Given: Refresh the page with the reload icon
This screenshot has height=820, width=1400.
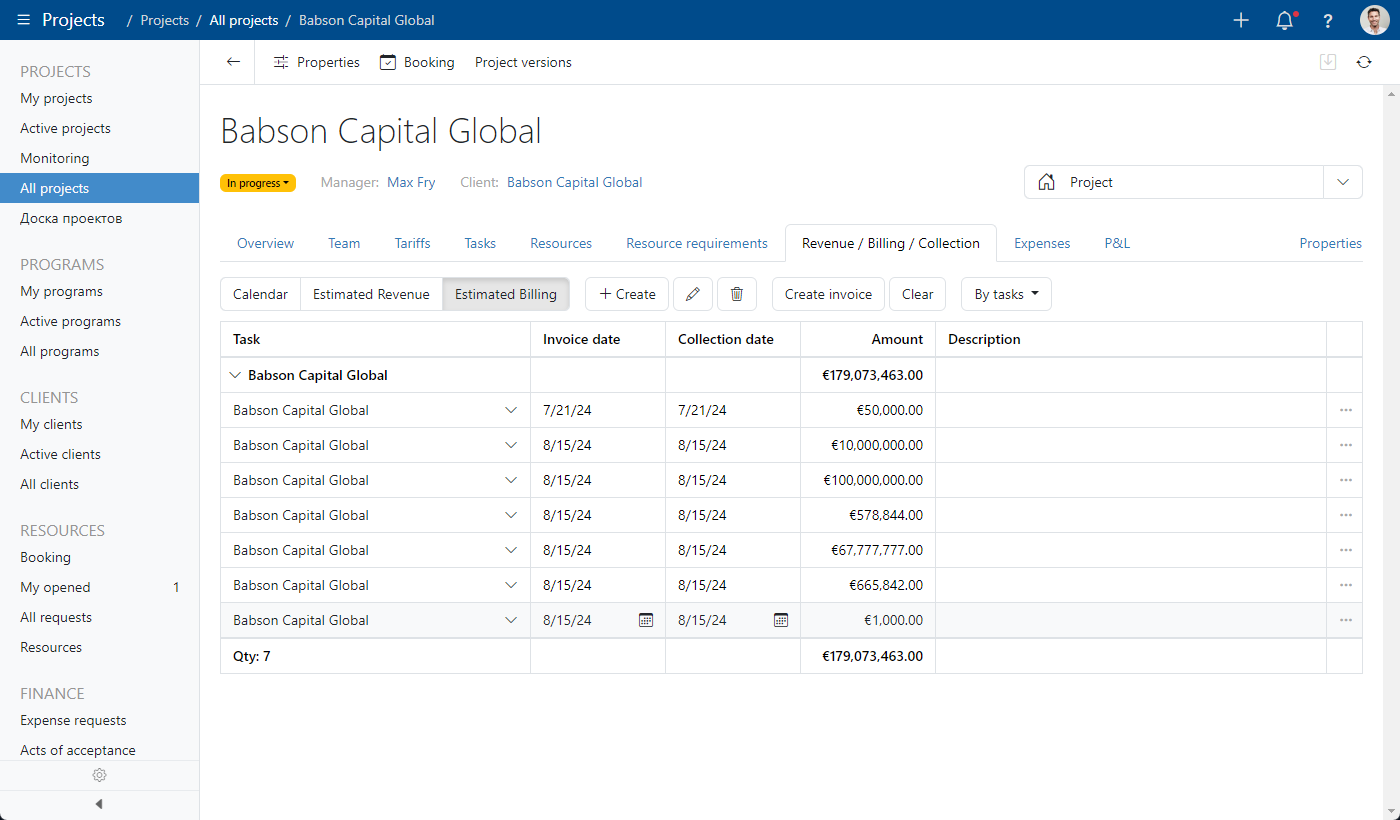Looking at the screenshot, I should click(1364, 62).
